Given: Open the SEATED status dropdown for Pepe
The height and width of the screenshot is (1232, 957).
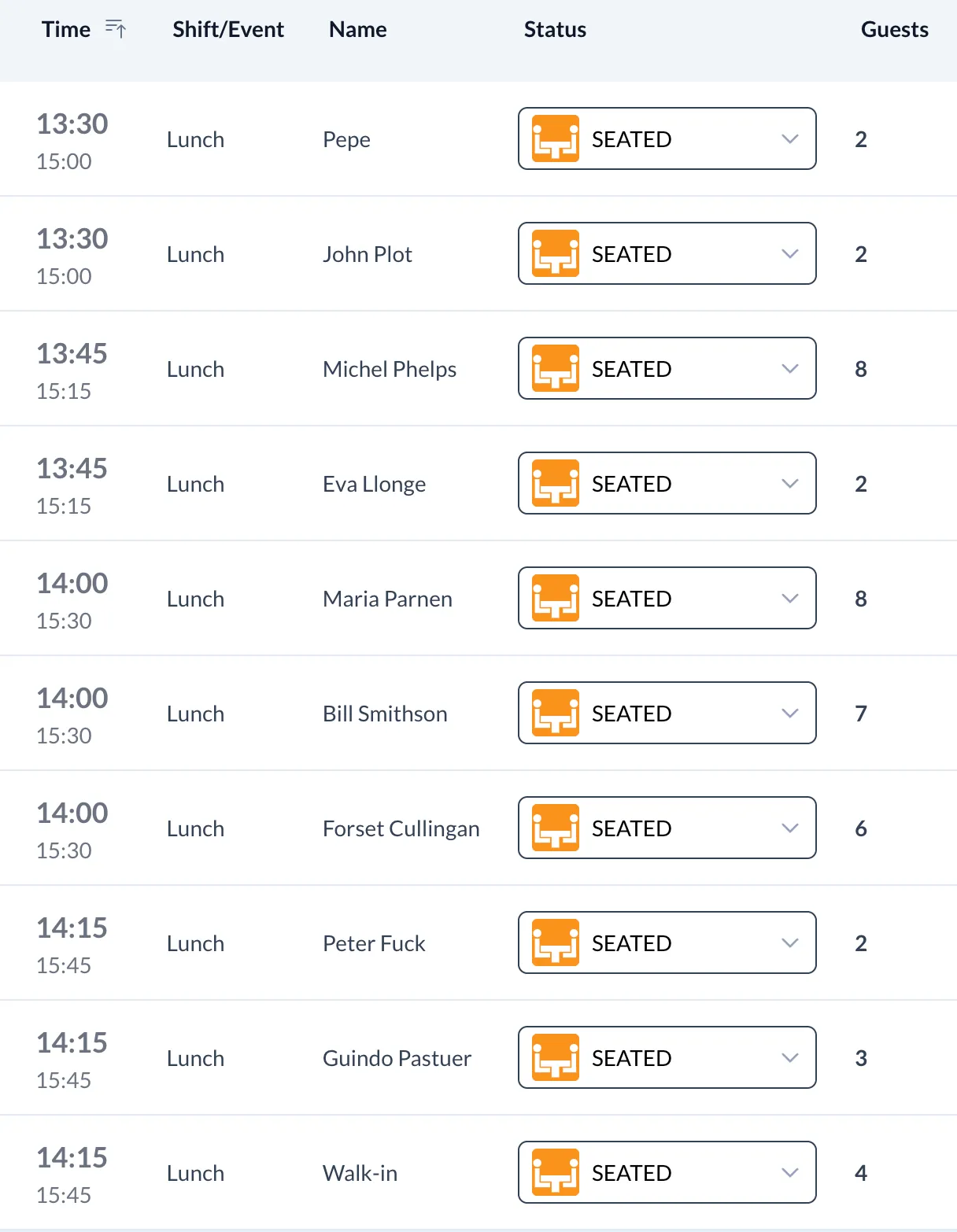Looking at the screenshot, I should click(x=667, y=138).
